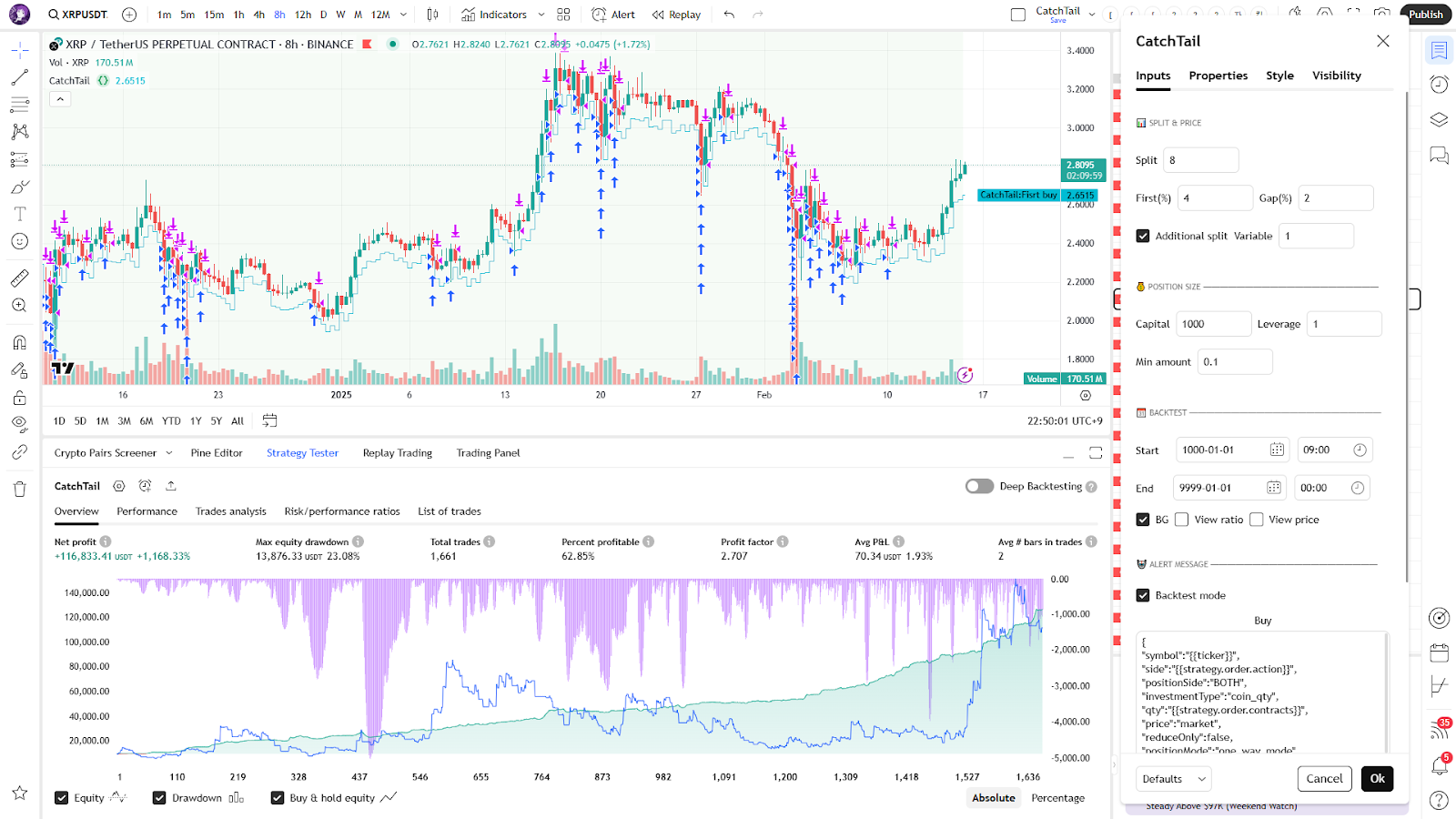Select the Measure ruler tool
The width and height of the screenshot is (1456, 819).
tap(19, 278)
